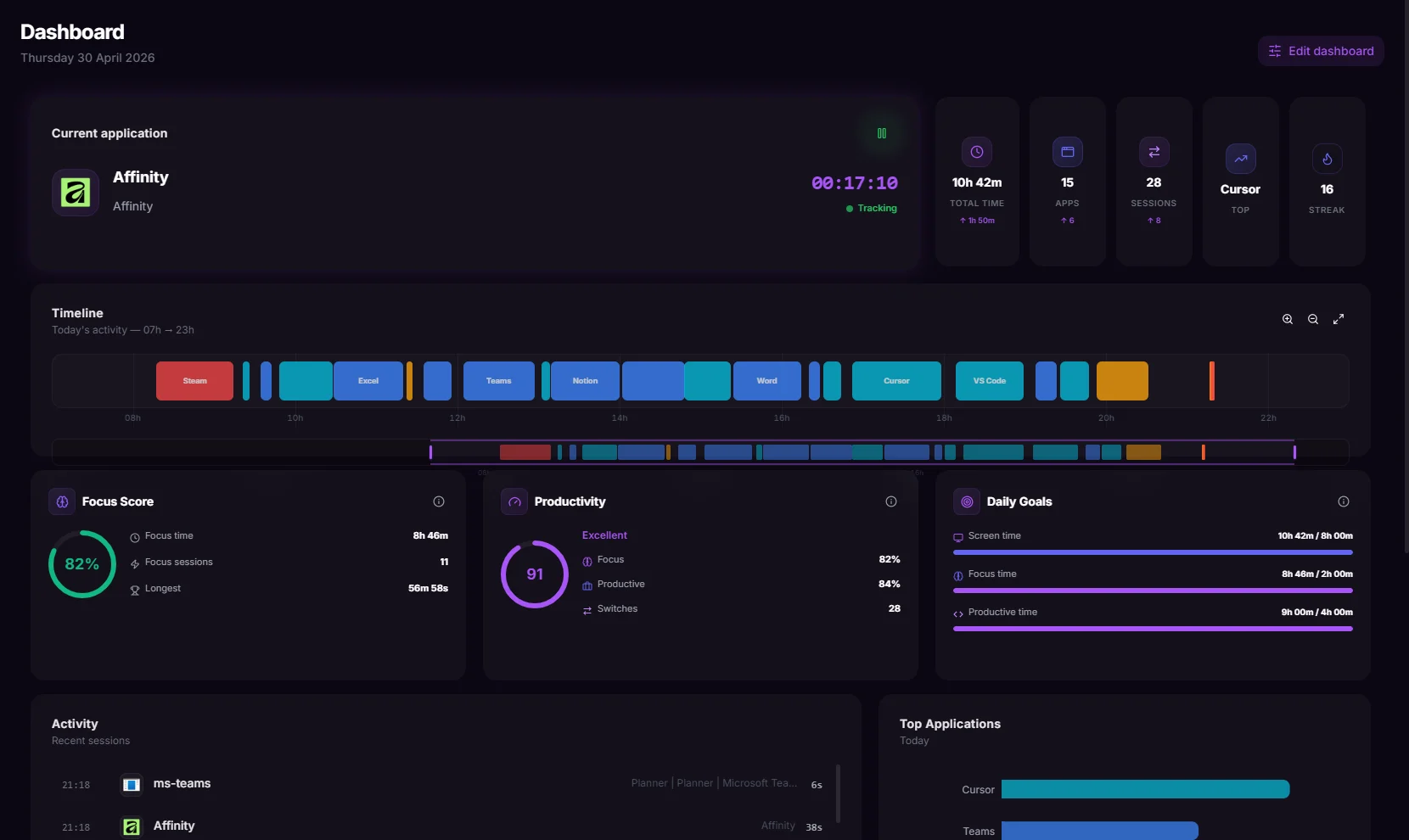Click the left handle of the timeline minimap range
The width and height of the screenshot is (1409, 840).
[431, 452]
